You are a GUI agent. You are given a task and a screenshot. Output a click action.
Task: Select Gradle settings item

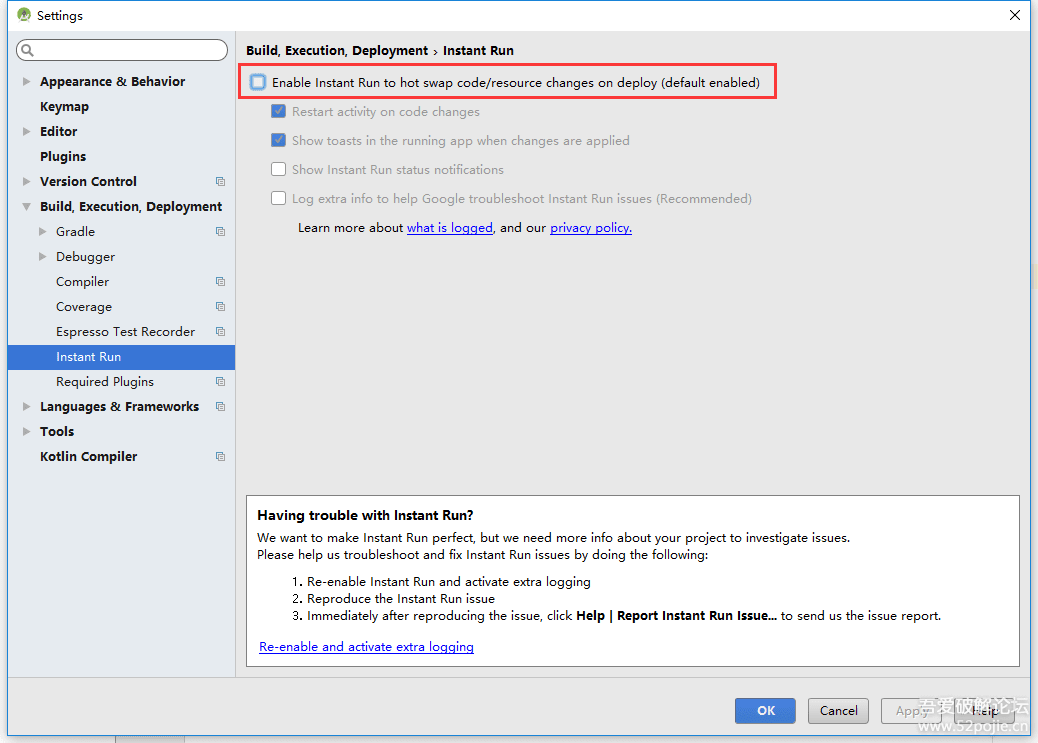75,232
